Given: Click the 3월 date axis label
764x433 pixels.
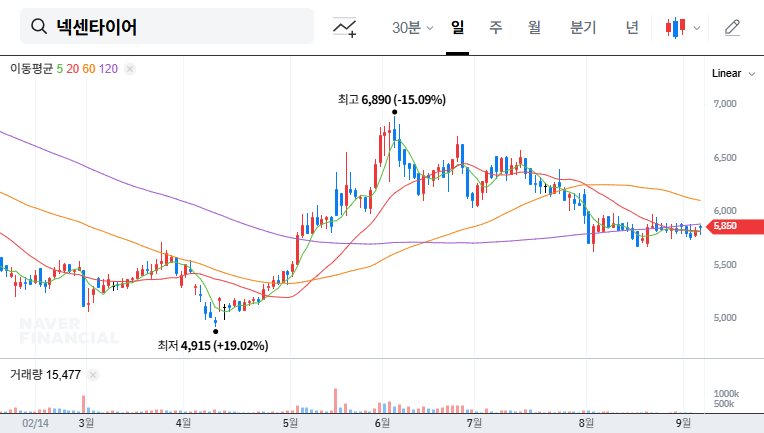Looking at the screenshot, I should click(86, 423).
